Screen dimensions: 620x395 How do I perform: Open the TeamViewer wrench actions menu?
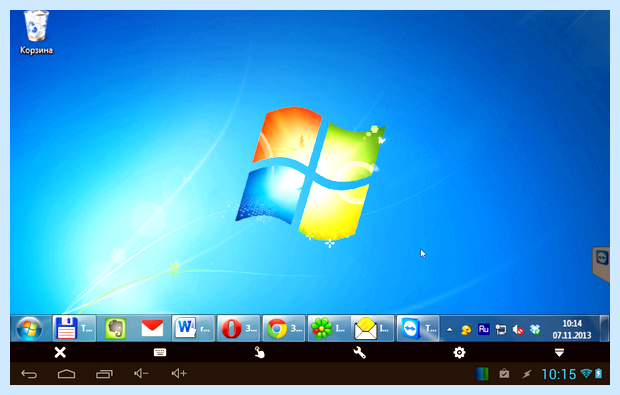coord(359,352)
